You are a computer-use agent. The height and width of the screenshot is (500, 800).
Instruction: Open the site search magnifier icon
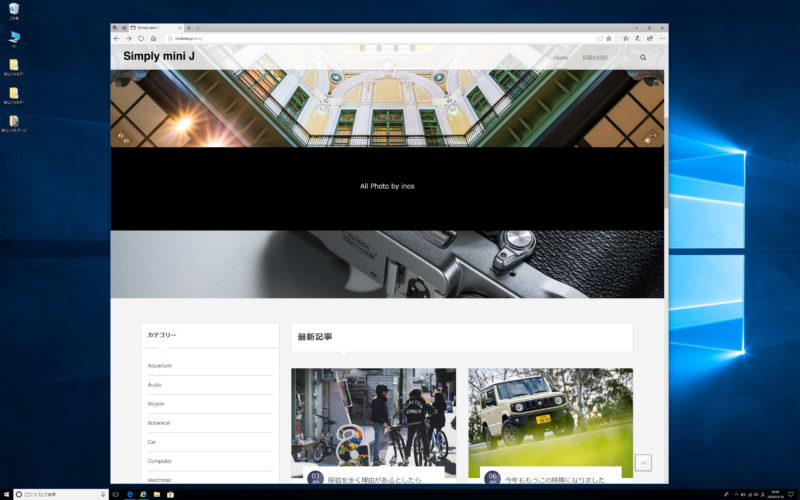643,58
